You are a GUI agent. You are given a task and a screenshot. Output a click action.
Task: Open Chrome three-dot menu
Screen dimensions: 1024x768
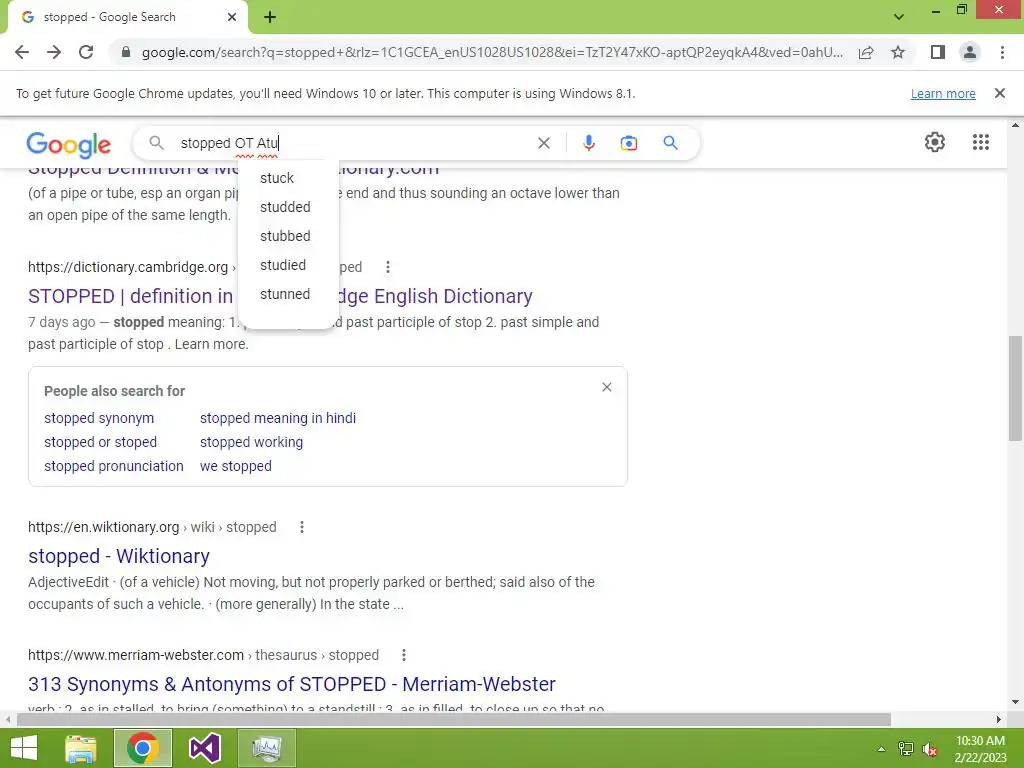pos(1002,52)
